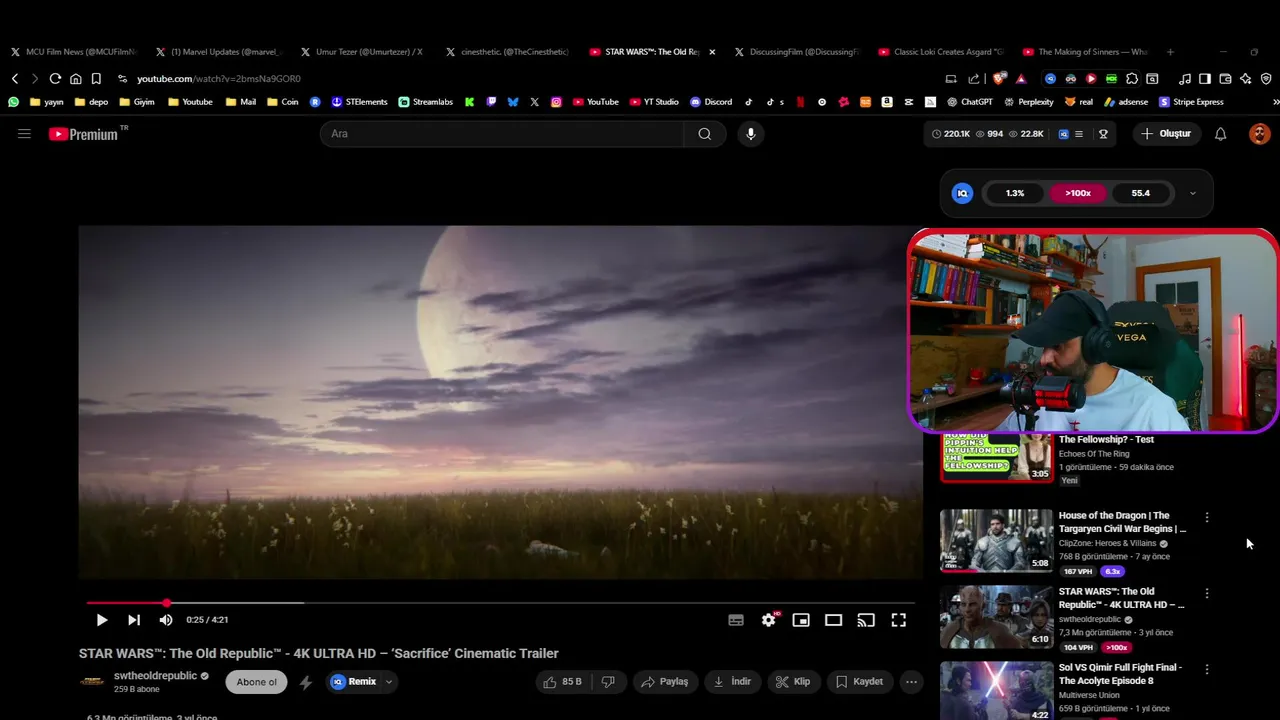1280x720 pixels.
Task: Open the Sol VS Qimir Full Fight thumbnail
Action: pyautogui.click(x=996, y=691)
